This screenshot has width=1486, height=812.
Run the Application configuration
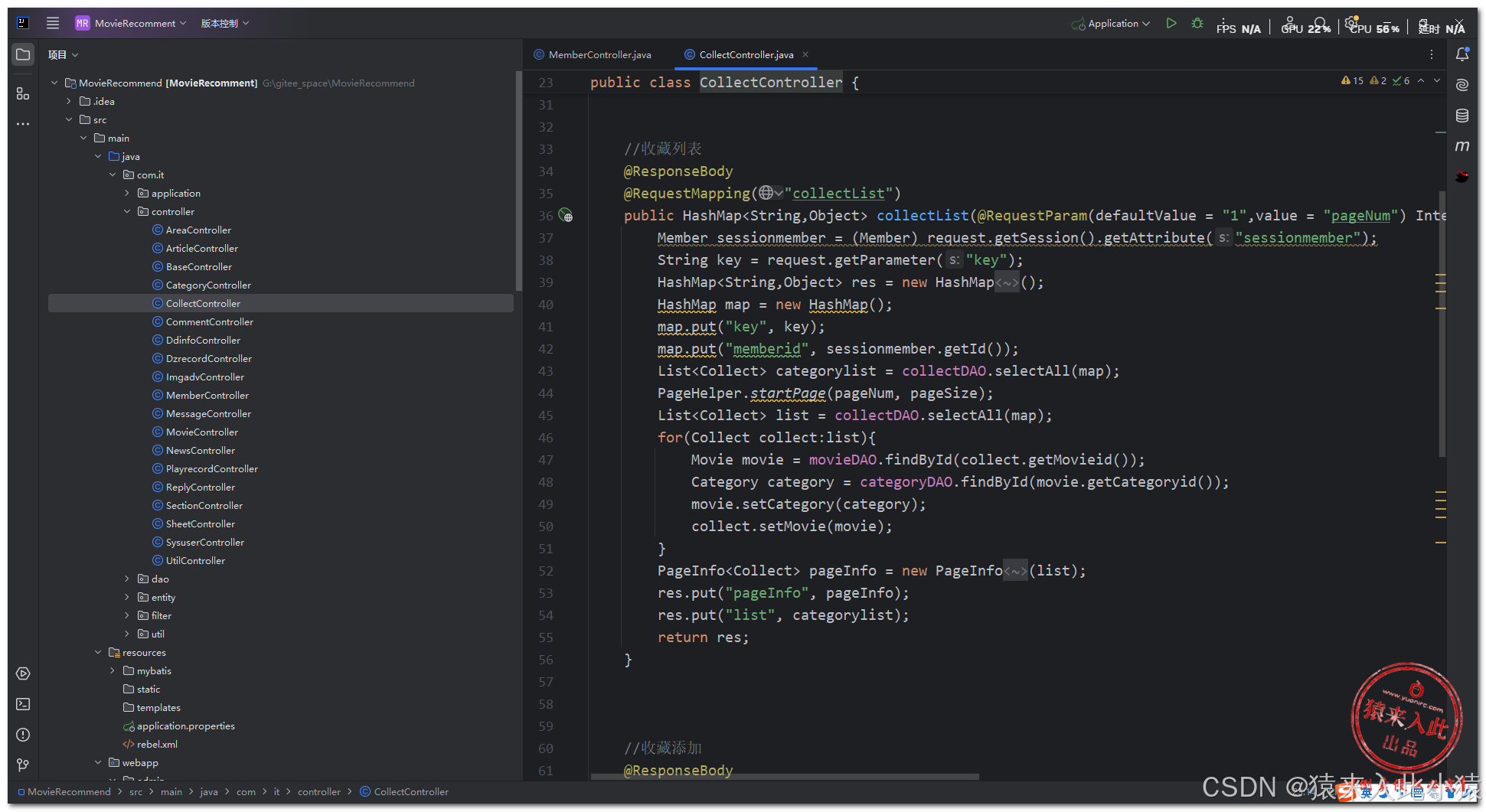1171,23
